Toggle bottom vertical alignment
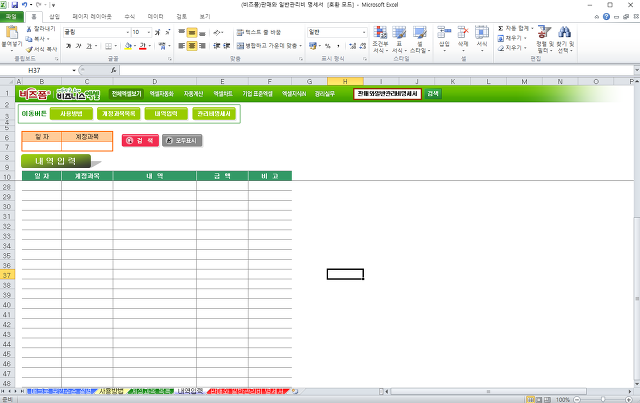This screenshot has width=640, height=403. pos(202,32)
